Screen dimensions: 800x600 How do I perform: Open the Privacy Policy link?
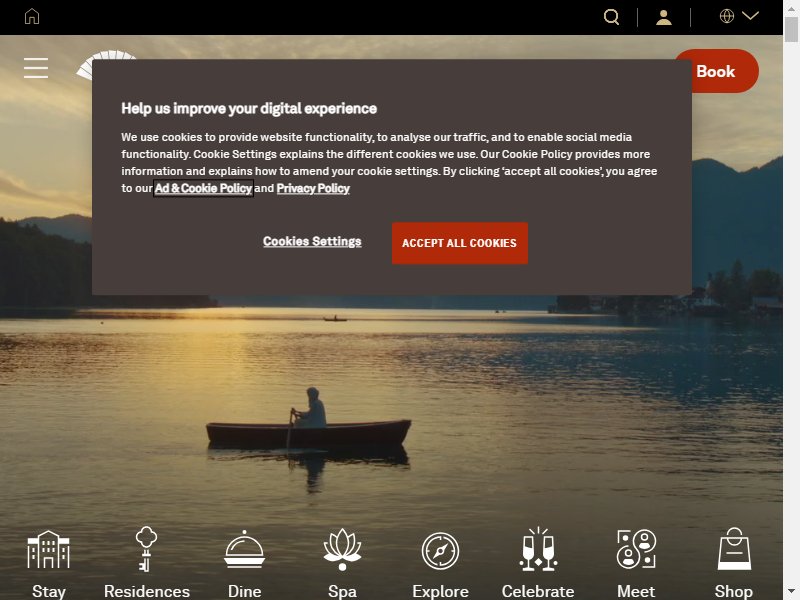click(x=313, y=188)
